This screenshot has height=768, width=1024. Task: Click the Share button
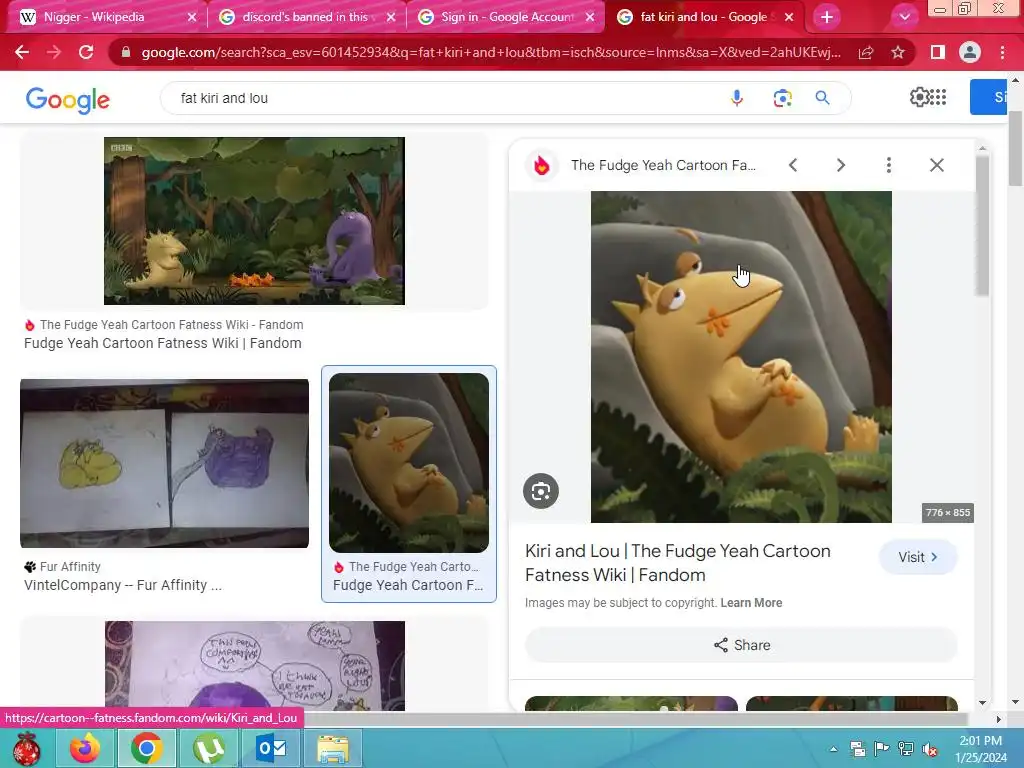tap(741, 645)
